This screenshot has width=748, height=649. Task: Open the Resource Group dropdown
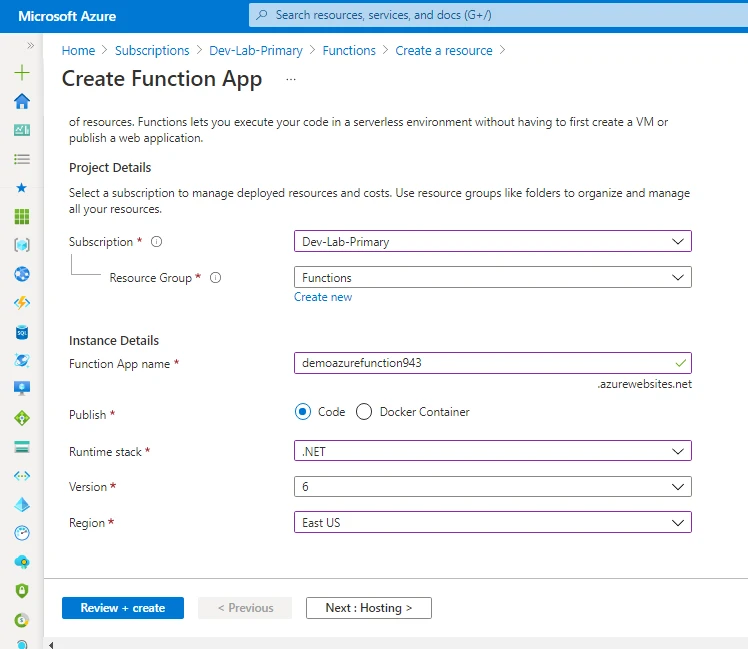click(x=493, y=277)
